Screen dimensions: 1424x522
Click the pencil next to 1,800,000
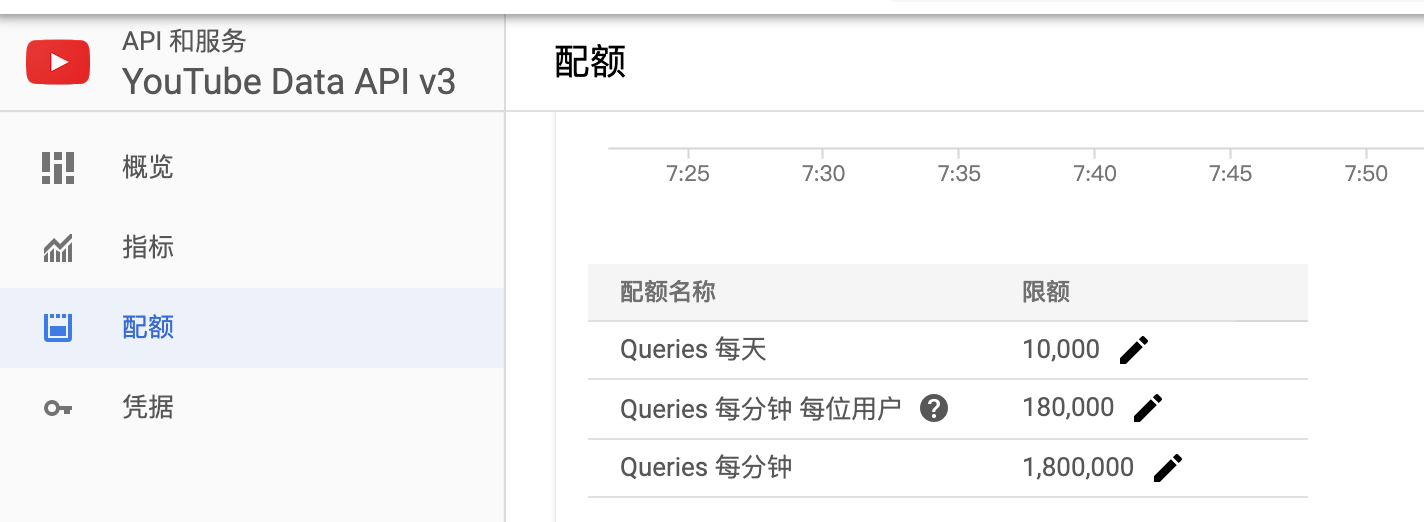click(x=1168, y=467)
